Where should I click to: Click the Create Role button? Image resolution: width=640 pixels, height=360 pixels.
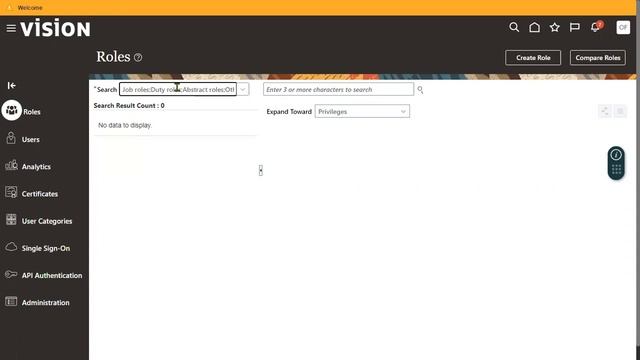point(533,58)
